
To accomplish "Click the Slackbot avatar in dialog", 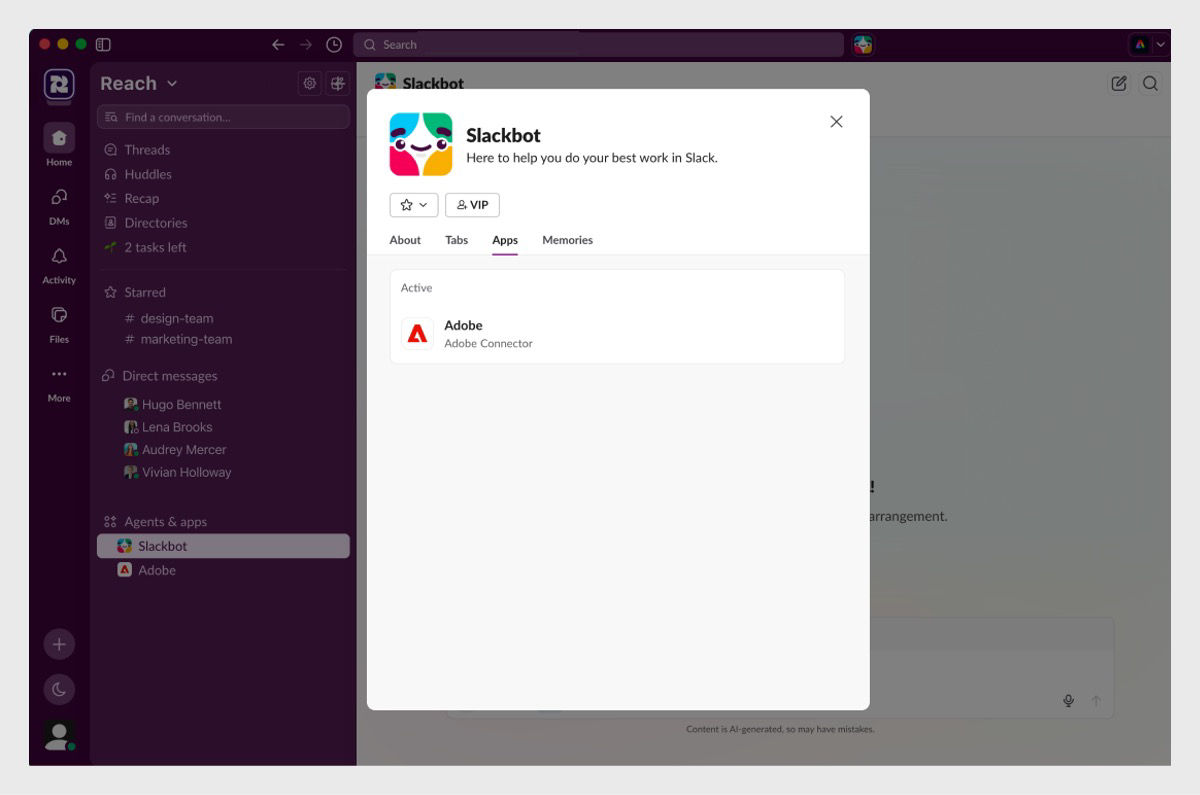I will 421,144.
